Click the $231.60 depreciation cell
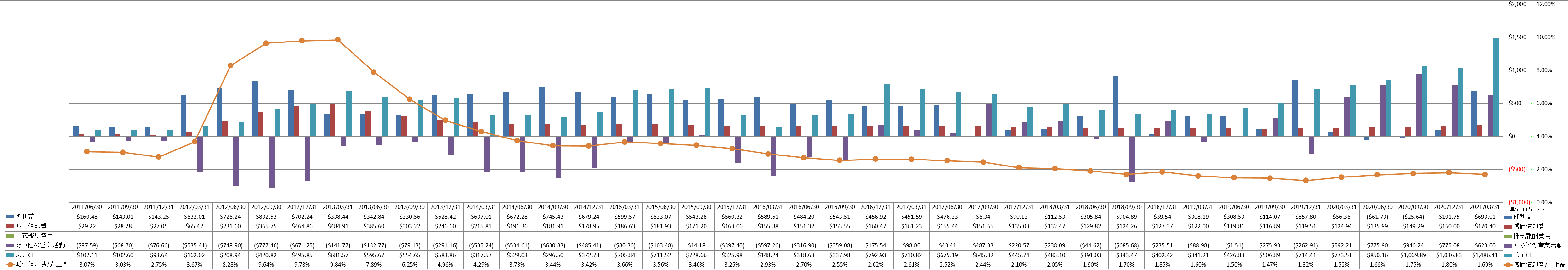Screen dimensions: 1568x270 [x=231, y=226]
